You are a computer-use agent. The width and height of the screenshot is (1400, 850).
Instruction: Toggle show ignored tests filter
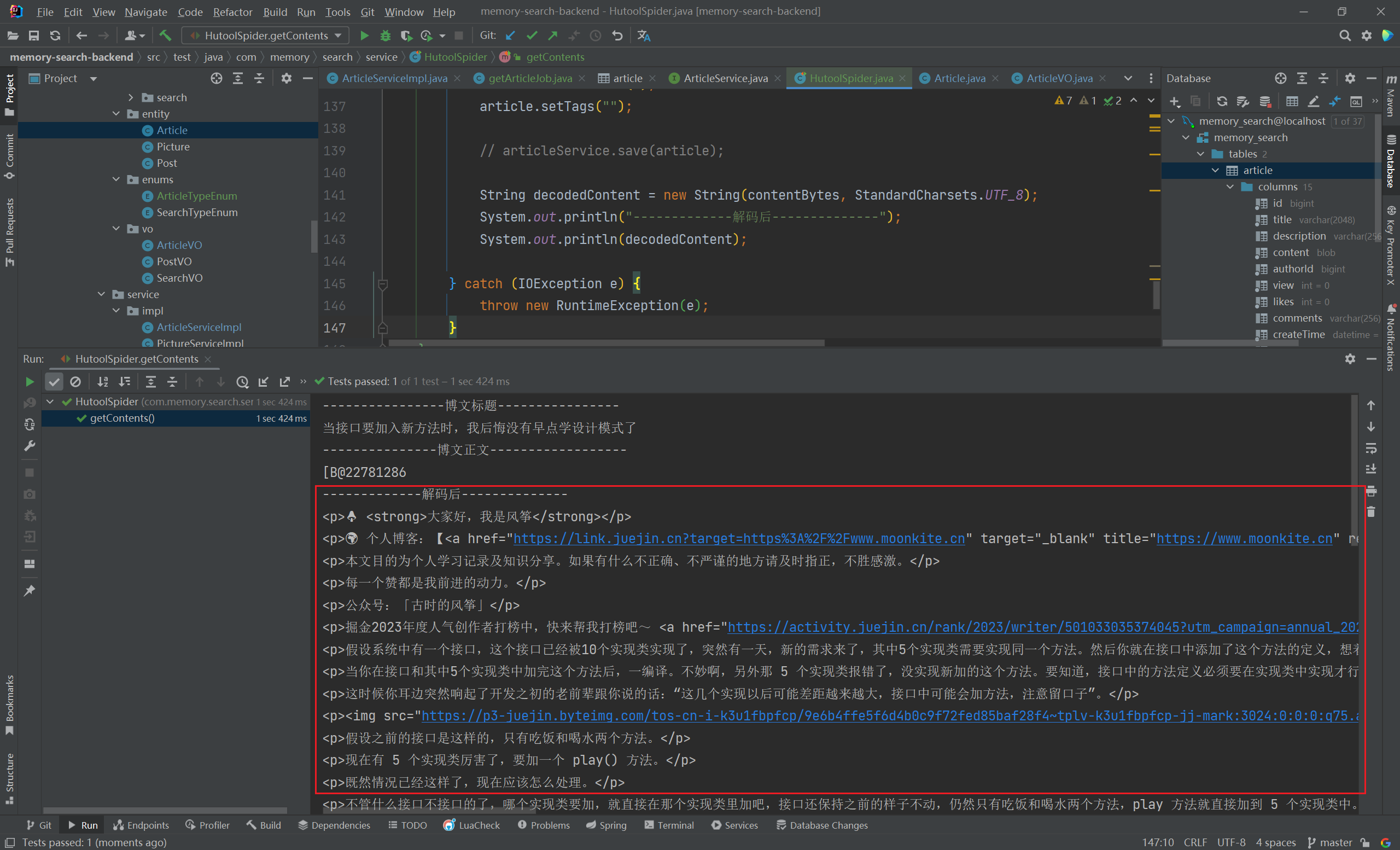click(75, 382)
